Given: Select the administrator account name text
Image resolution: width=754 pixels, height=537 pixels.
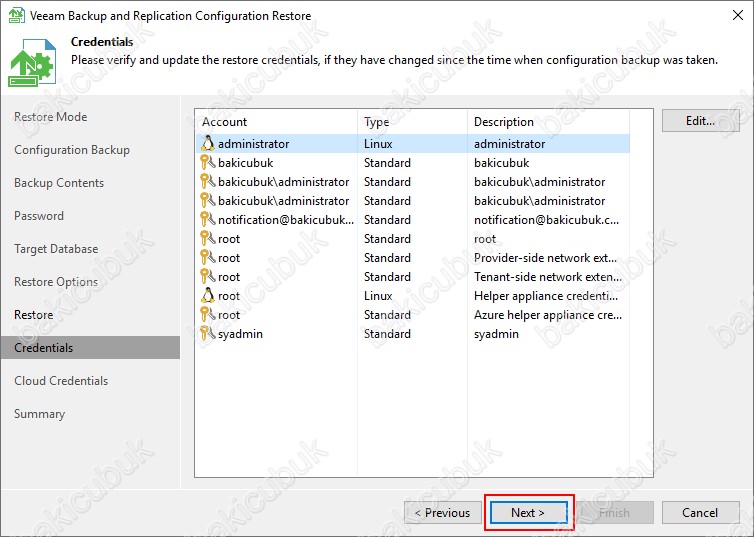Looking at the screenshot, I should (x=253, y=144).
